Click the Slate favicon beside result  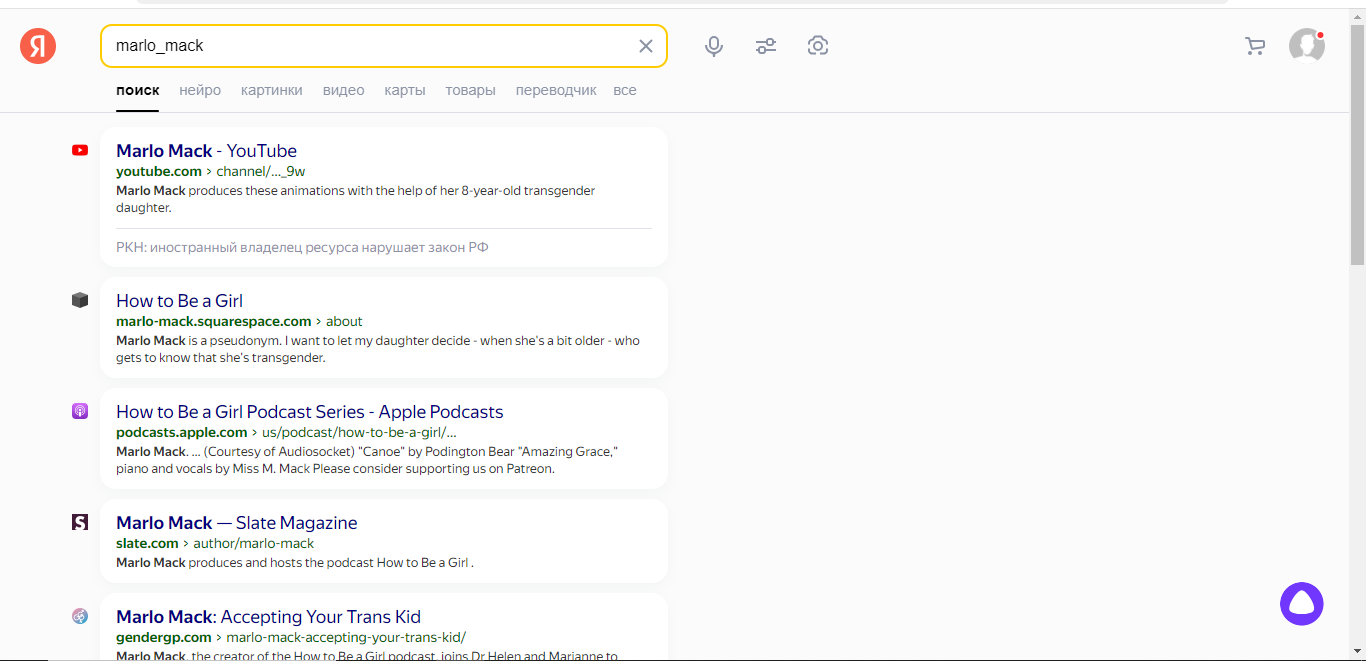click(x=80, y=522)
